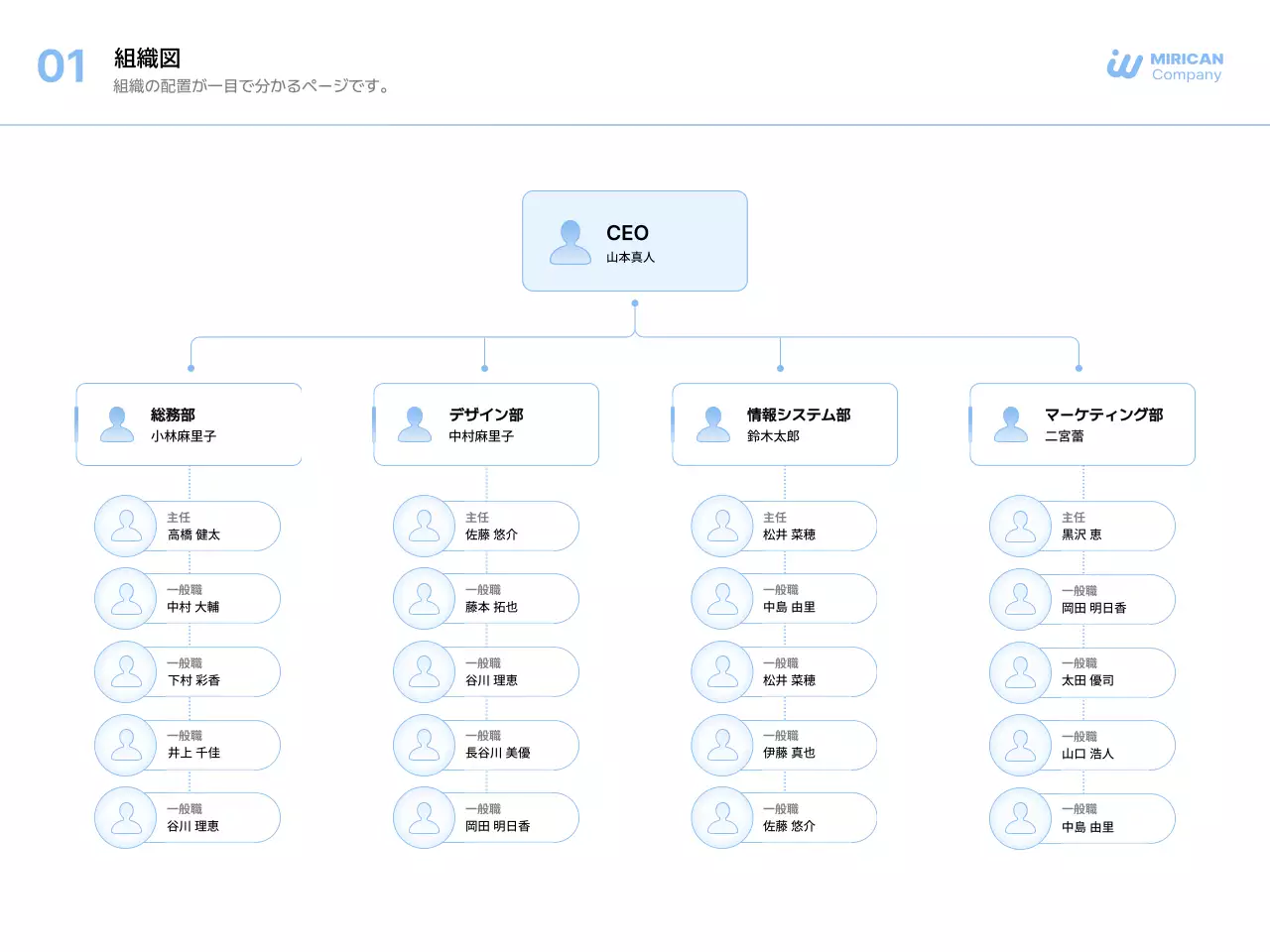
Task: Click the マーケティング部 manager avatar icon
Action: [x=1011, y=424]
